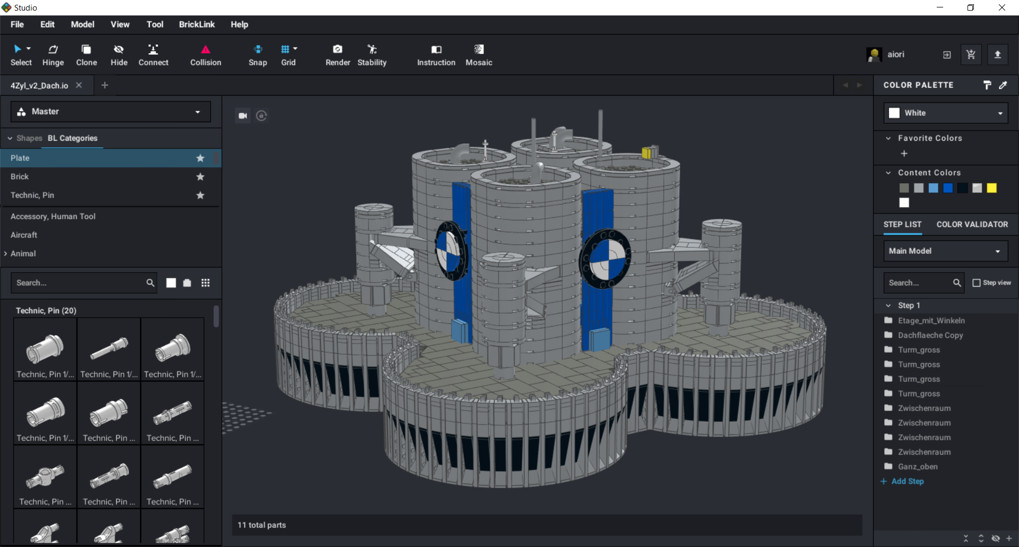Expand the Main Model dropdown

(x=945, y=251)
